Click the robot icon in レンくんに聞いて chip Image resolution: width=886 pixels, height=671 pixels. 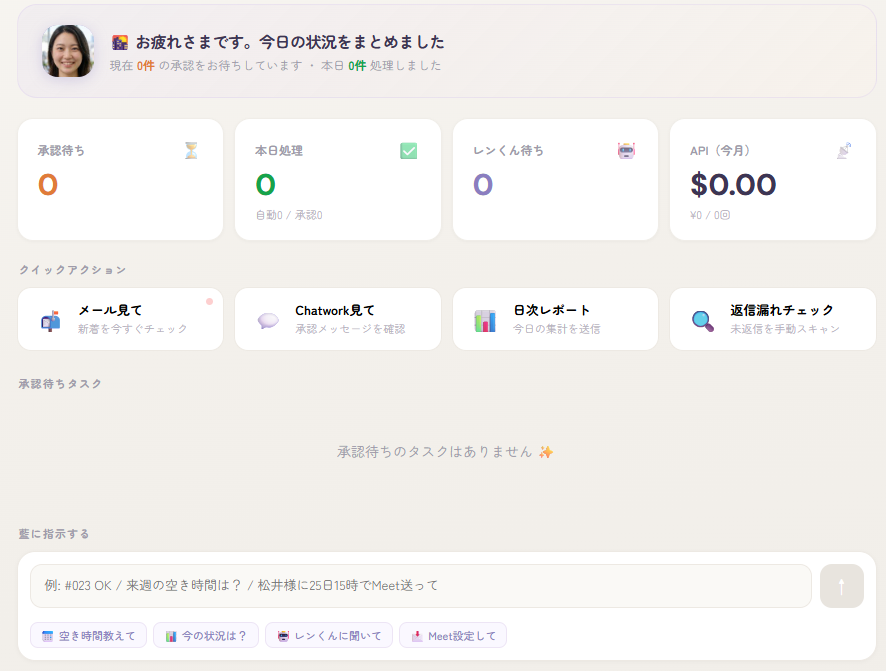283,636
